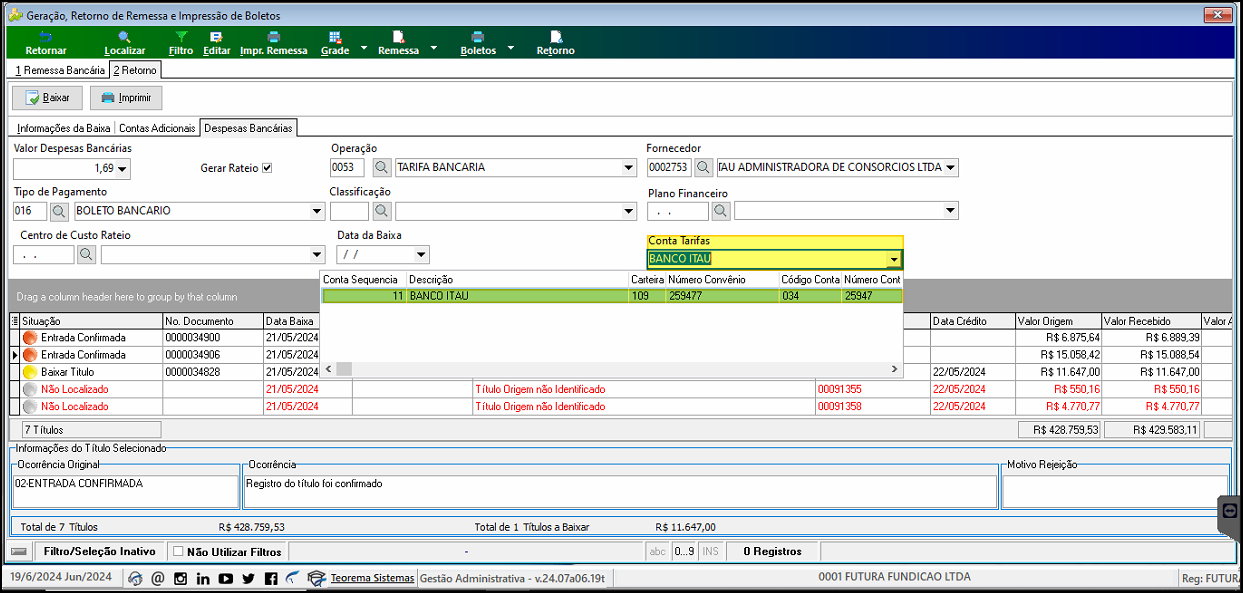Viewport: 1243px width, 593px height.
Task: Switch to the 1 Remessa Bancária tab
Action: [x=60, y=71]
